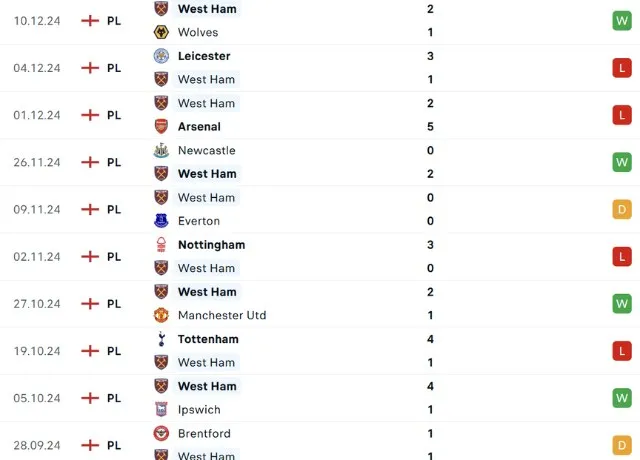Click the Everton club crest icon
This screenshot has width=640, height=460.
tap(161, 221)
